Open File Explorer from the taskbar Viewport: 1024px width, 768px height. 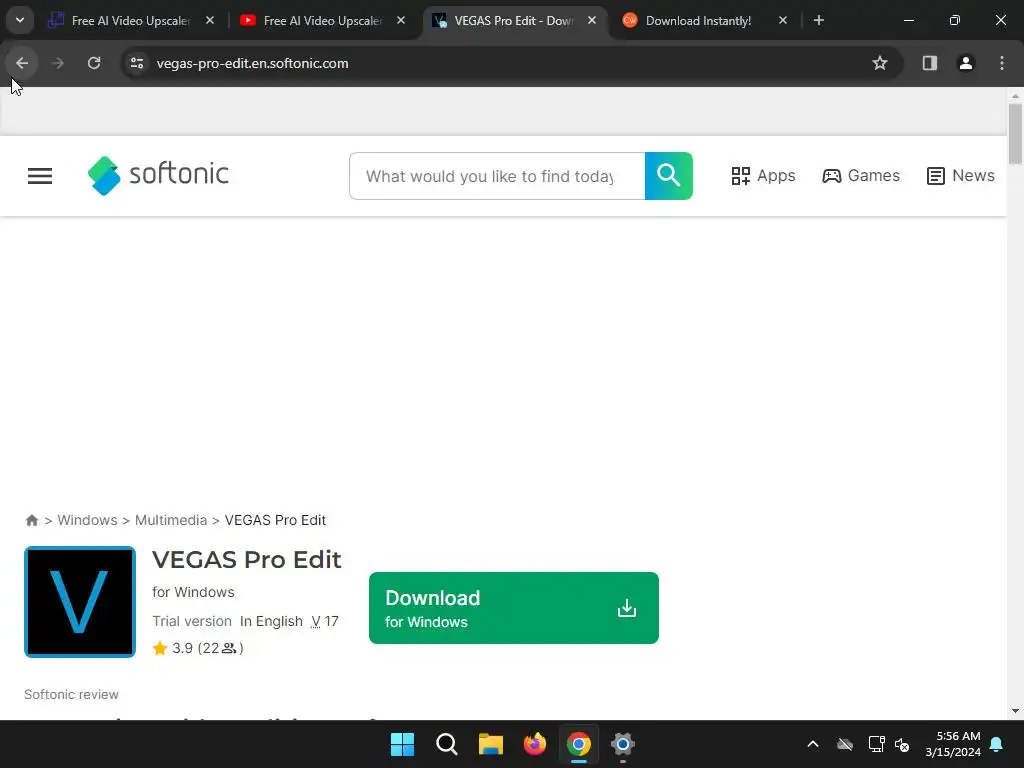click(x=490, y=744)
